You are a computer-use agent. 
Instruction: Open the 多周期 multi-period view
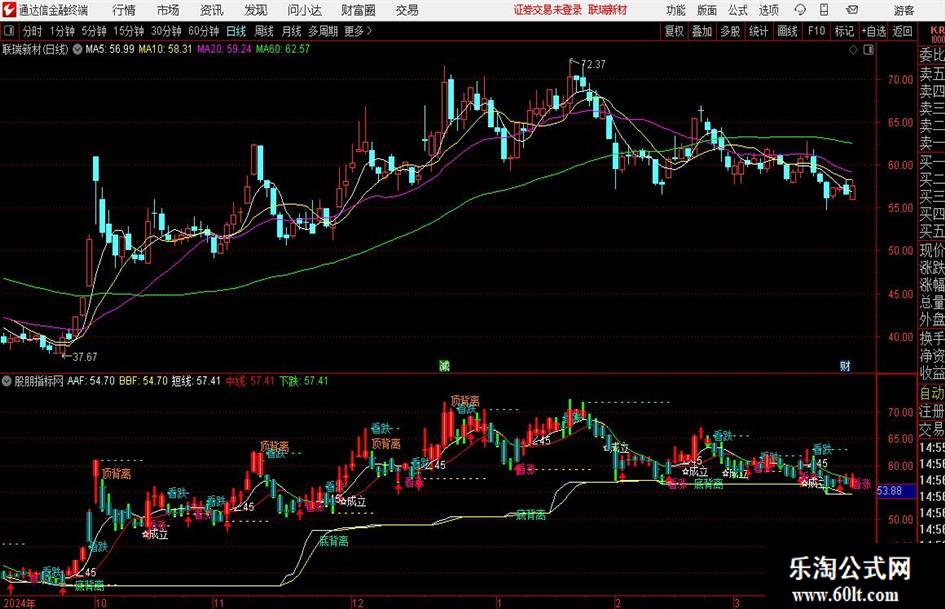pyautogui.click(x=323, y=31)
